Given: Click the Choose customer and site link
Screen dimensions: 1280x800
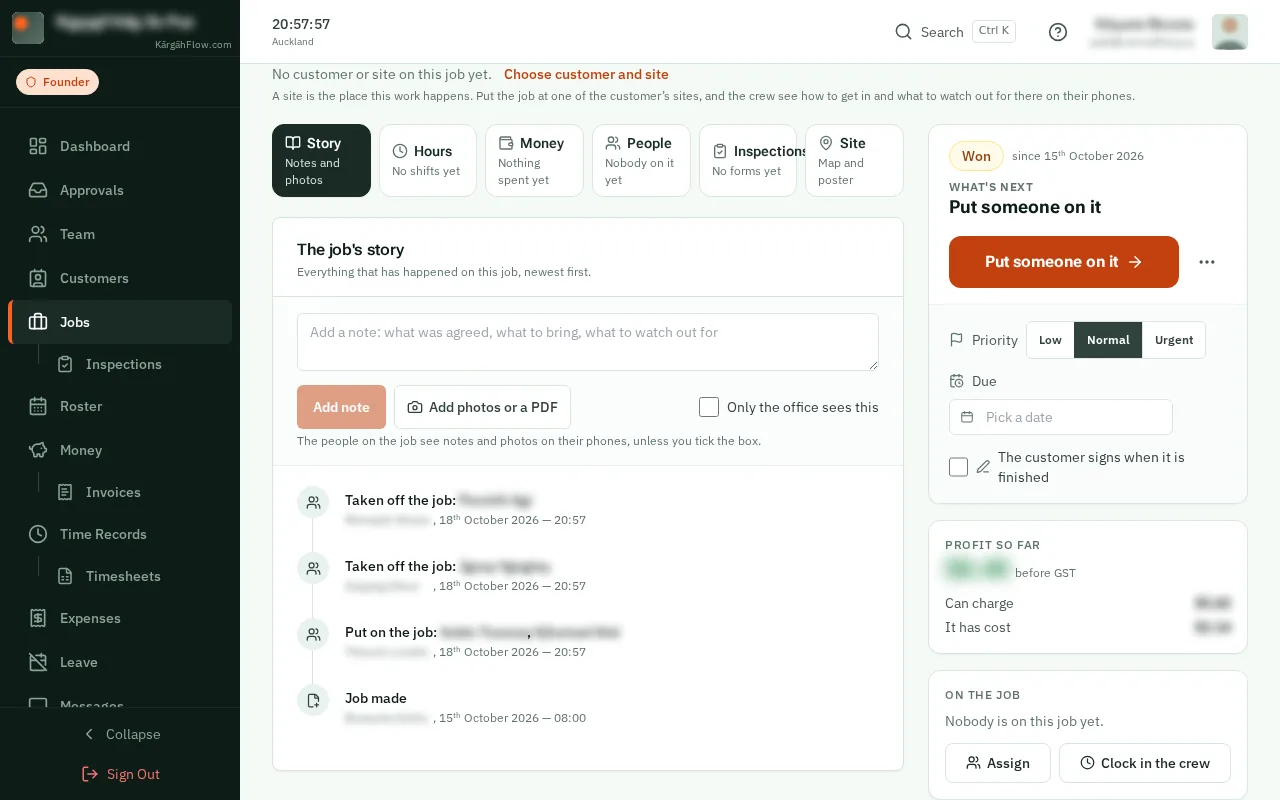Looking at the screenshot, I should 586,74.
